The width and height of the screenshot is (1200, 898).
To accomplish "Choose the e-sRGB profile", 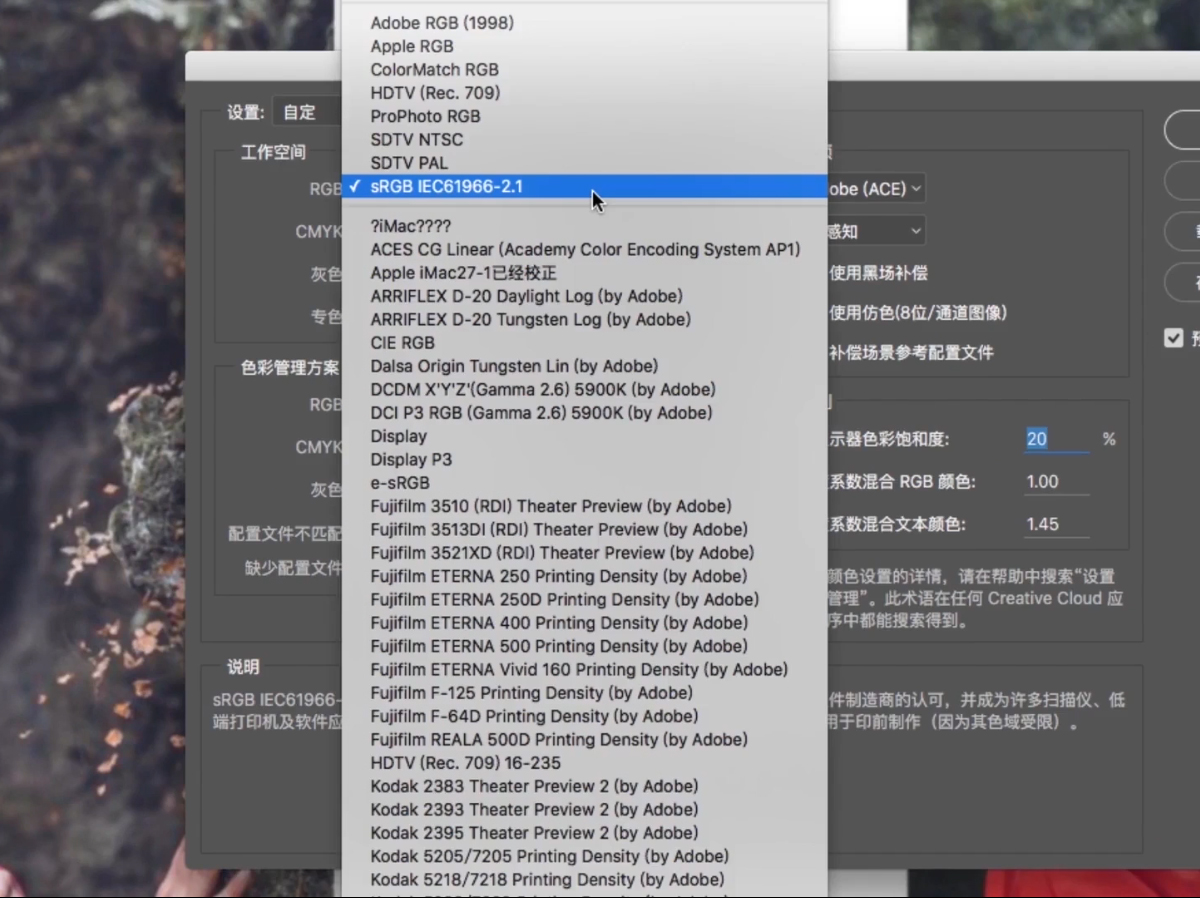I will click(x=400, y=483).
